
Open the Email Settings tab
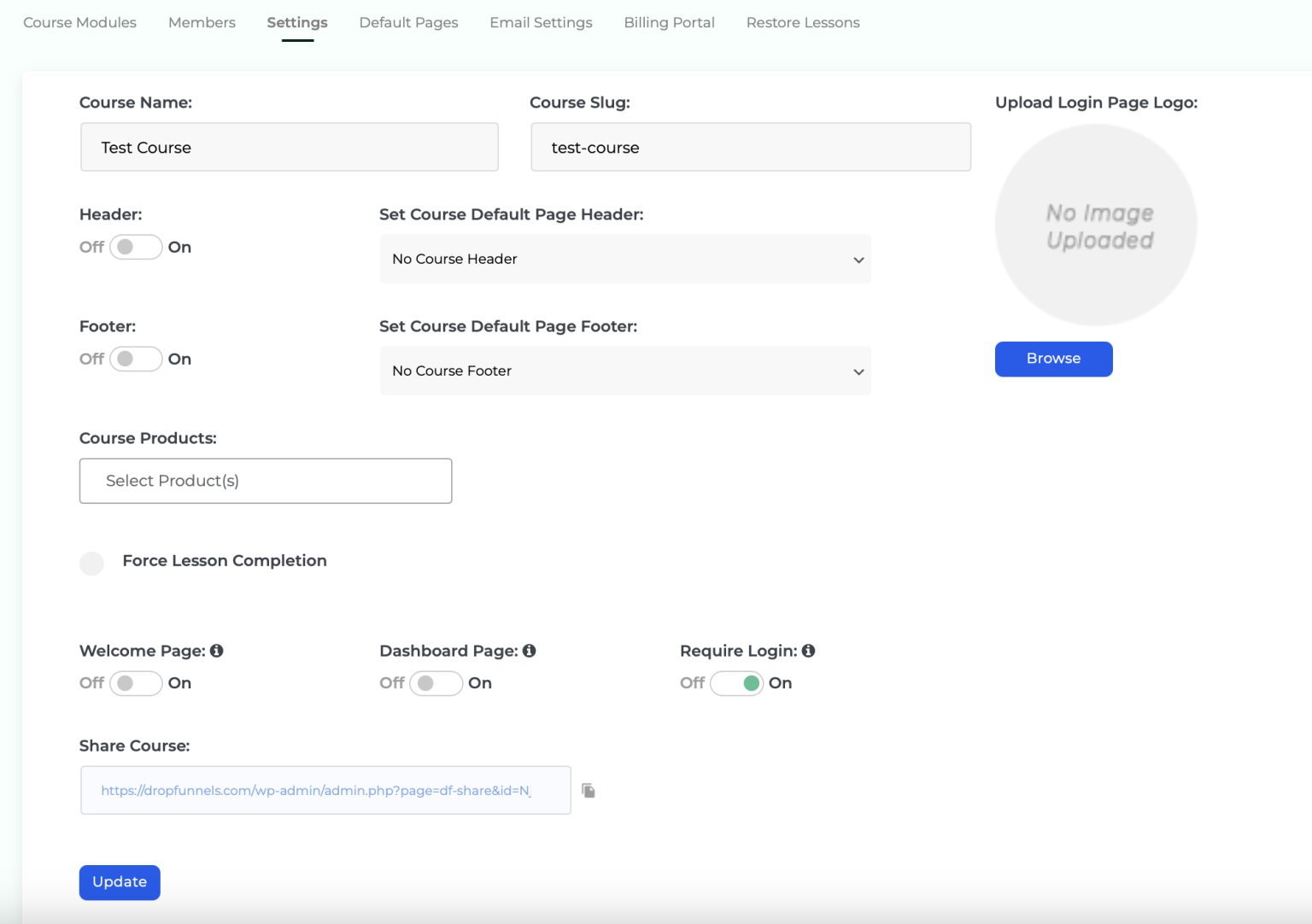(540, 22)
